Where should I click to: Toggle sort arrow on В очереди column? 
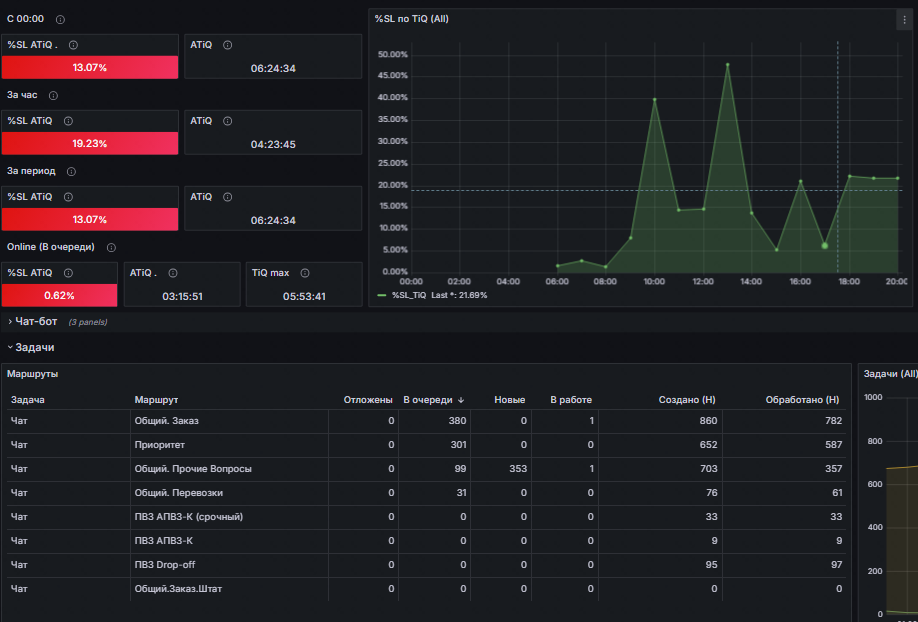pos(461,400)
